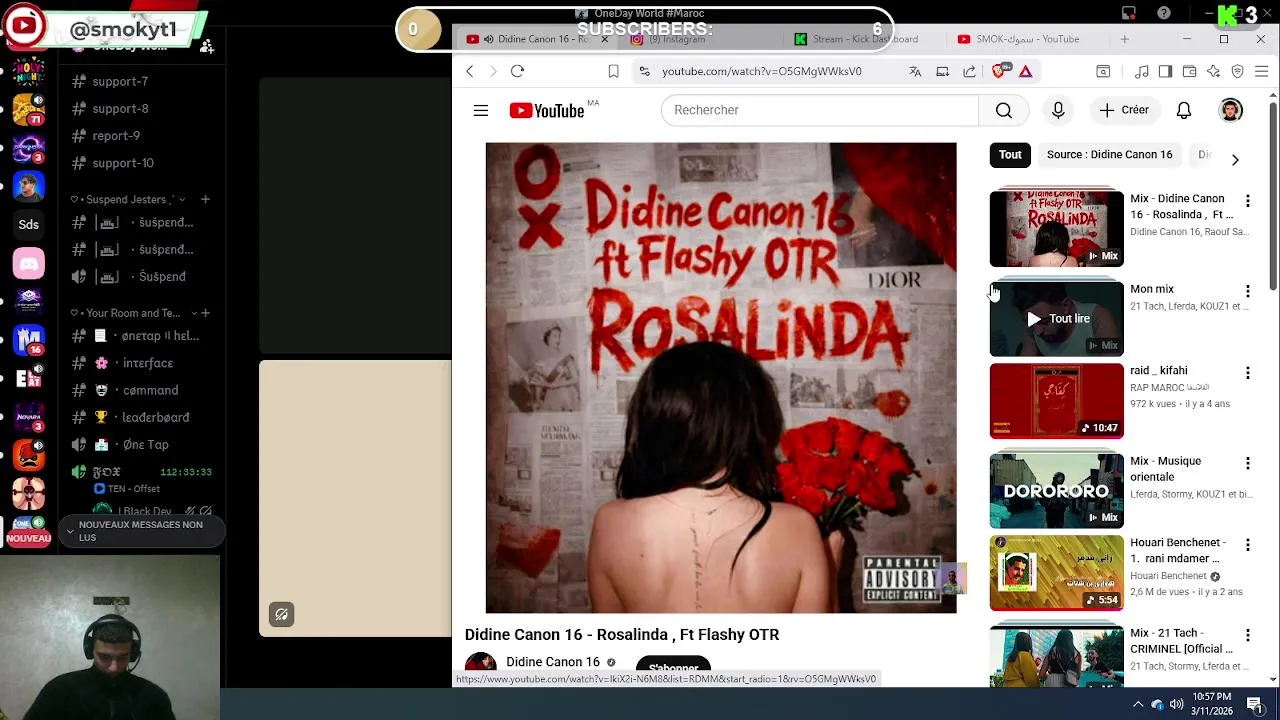Viewport: 1280px width, 720px height.
Task: Open the browser media control music-note icon
Action: tap(1142, 71)
